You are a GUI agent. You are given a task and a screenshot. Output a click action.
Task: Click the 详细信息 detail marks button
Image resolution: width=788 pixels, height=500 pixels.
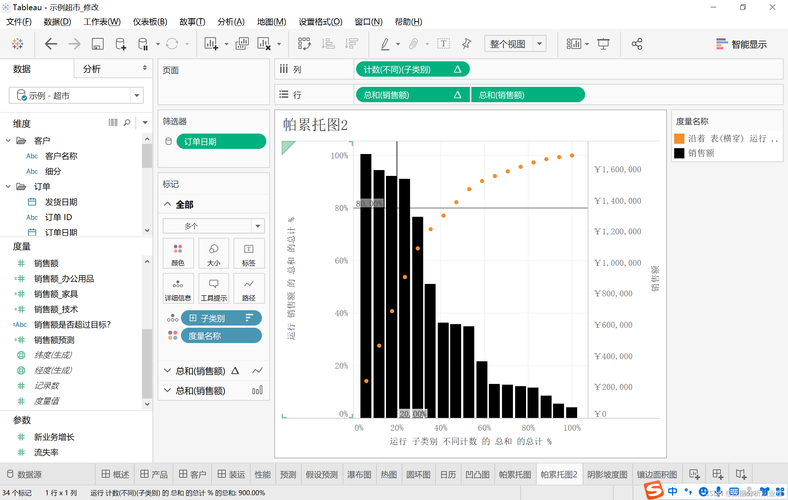[x=178, y=289]
